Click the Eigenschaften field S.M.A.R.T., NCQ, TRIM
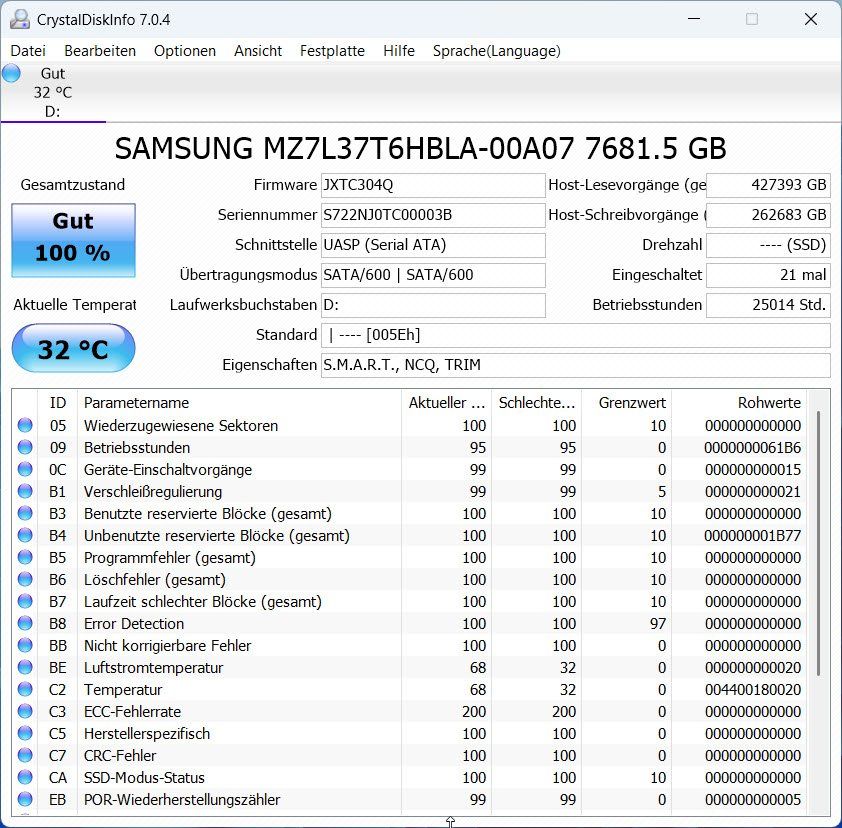 pos(576,365)
